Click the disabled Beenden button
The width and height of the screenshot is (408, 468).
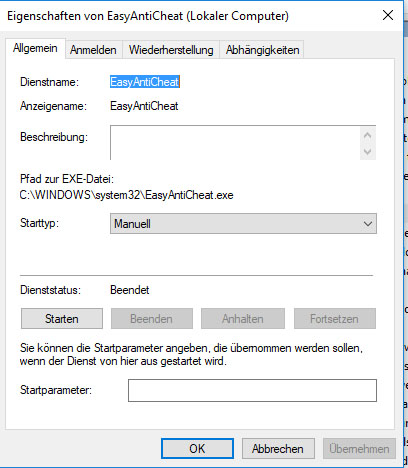pyautogui.click(x=152, y=319)
